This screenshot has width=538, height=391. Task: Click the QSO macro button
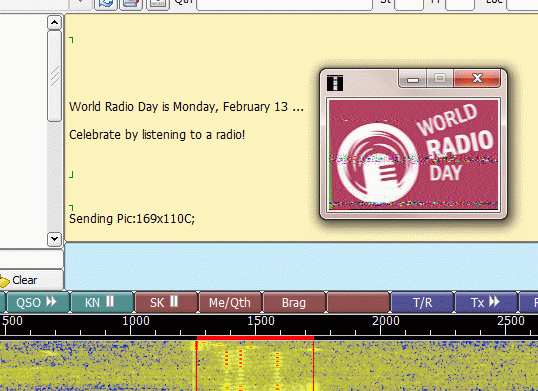click(38, 303)
